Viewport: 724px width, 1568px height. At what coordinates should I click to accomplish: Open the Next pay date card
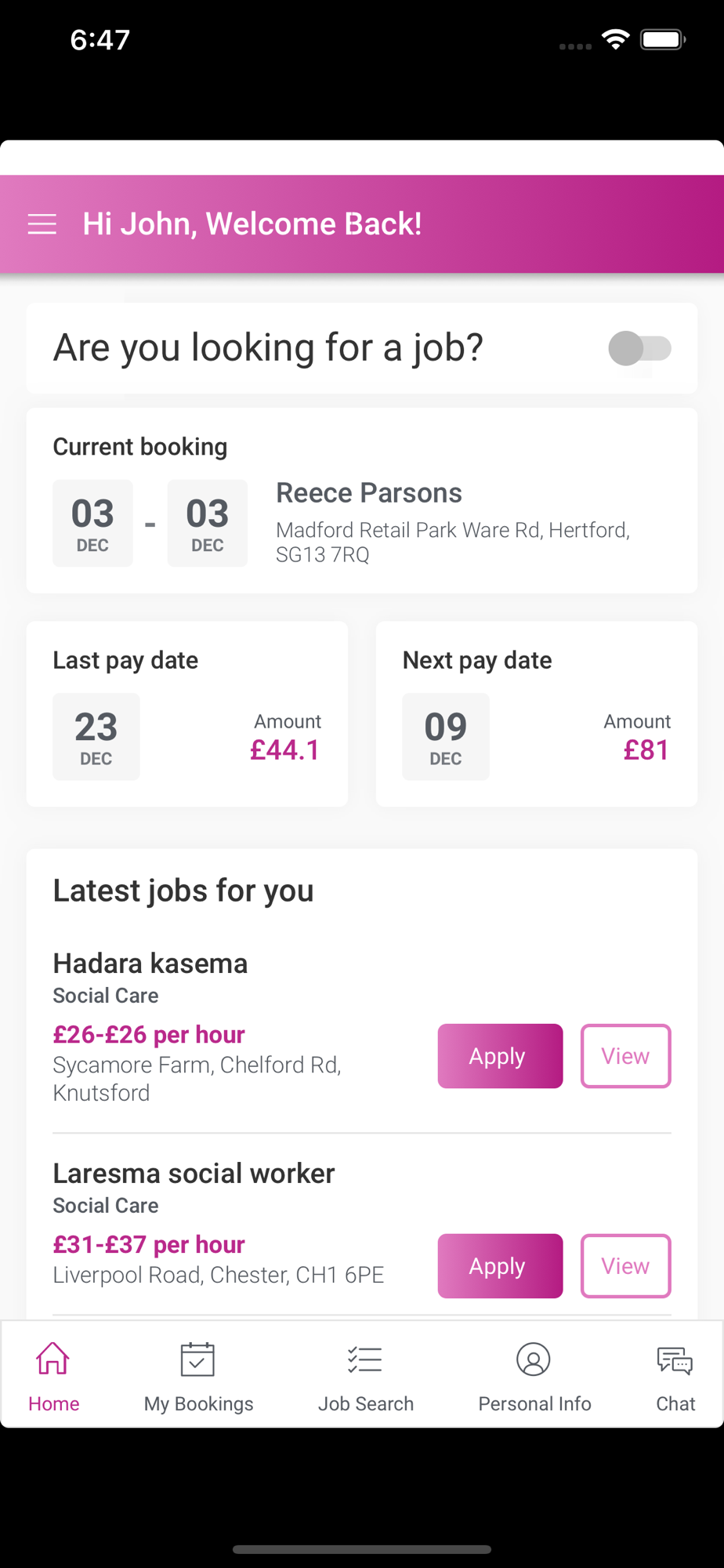537,714
